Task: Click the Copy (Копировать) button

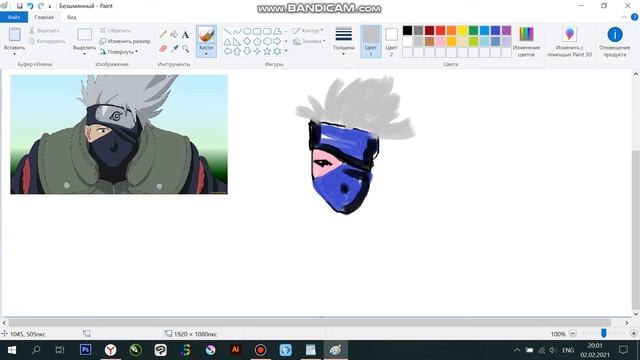Action: (x=47, y=41)
